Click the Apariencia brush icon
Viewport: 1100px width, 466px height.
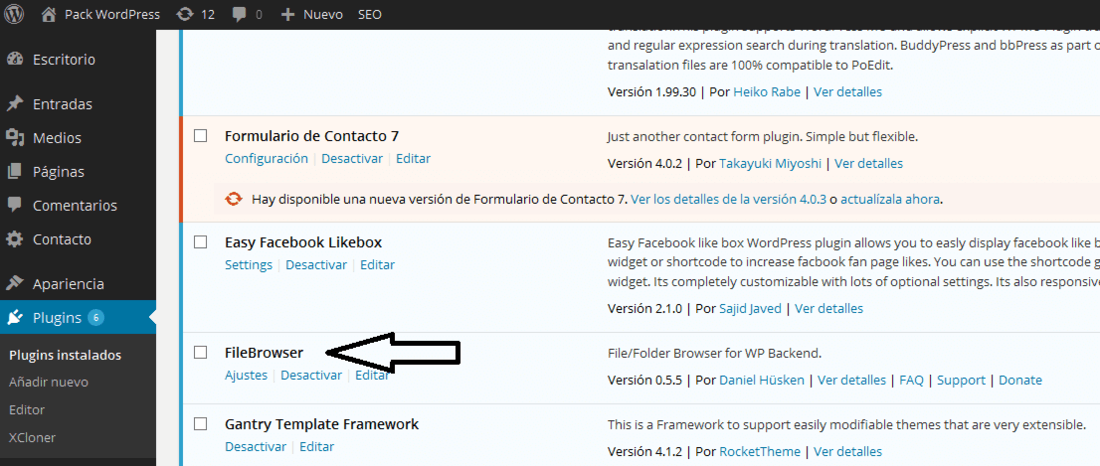coord(15,284)
